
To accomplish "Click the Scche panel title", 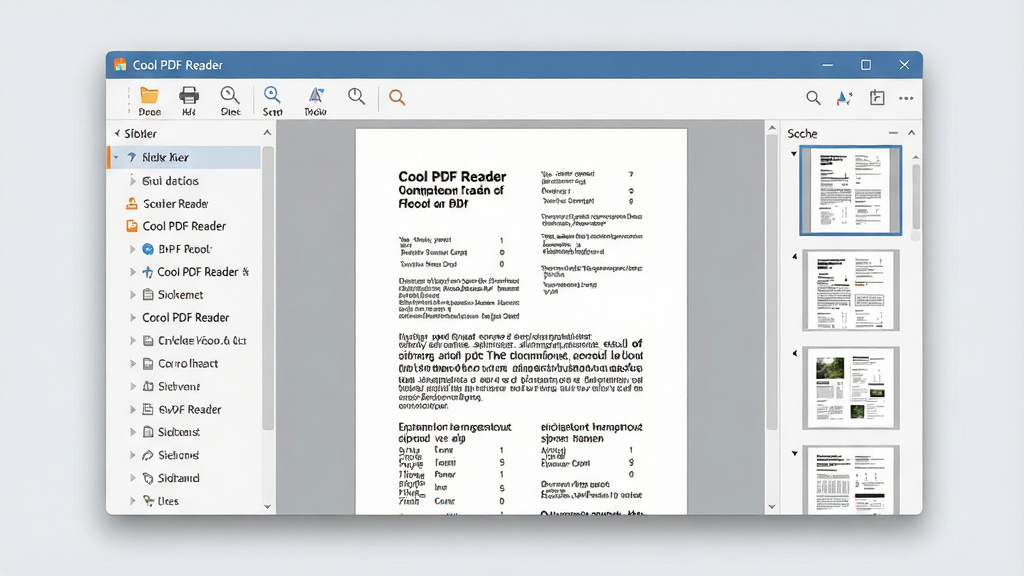I will coord(802,133).
